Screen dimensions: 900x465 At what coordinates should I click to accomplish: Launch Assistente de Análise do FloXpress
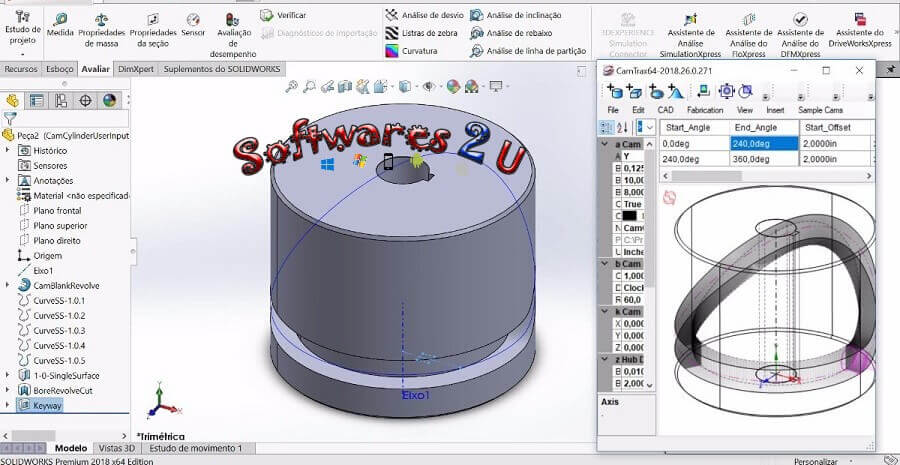point(748,34)
